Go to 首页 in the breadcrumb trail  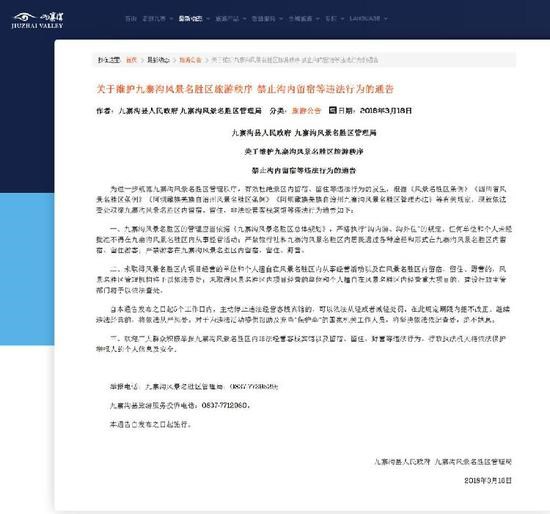click(131, 60)
